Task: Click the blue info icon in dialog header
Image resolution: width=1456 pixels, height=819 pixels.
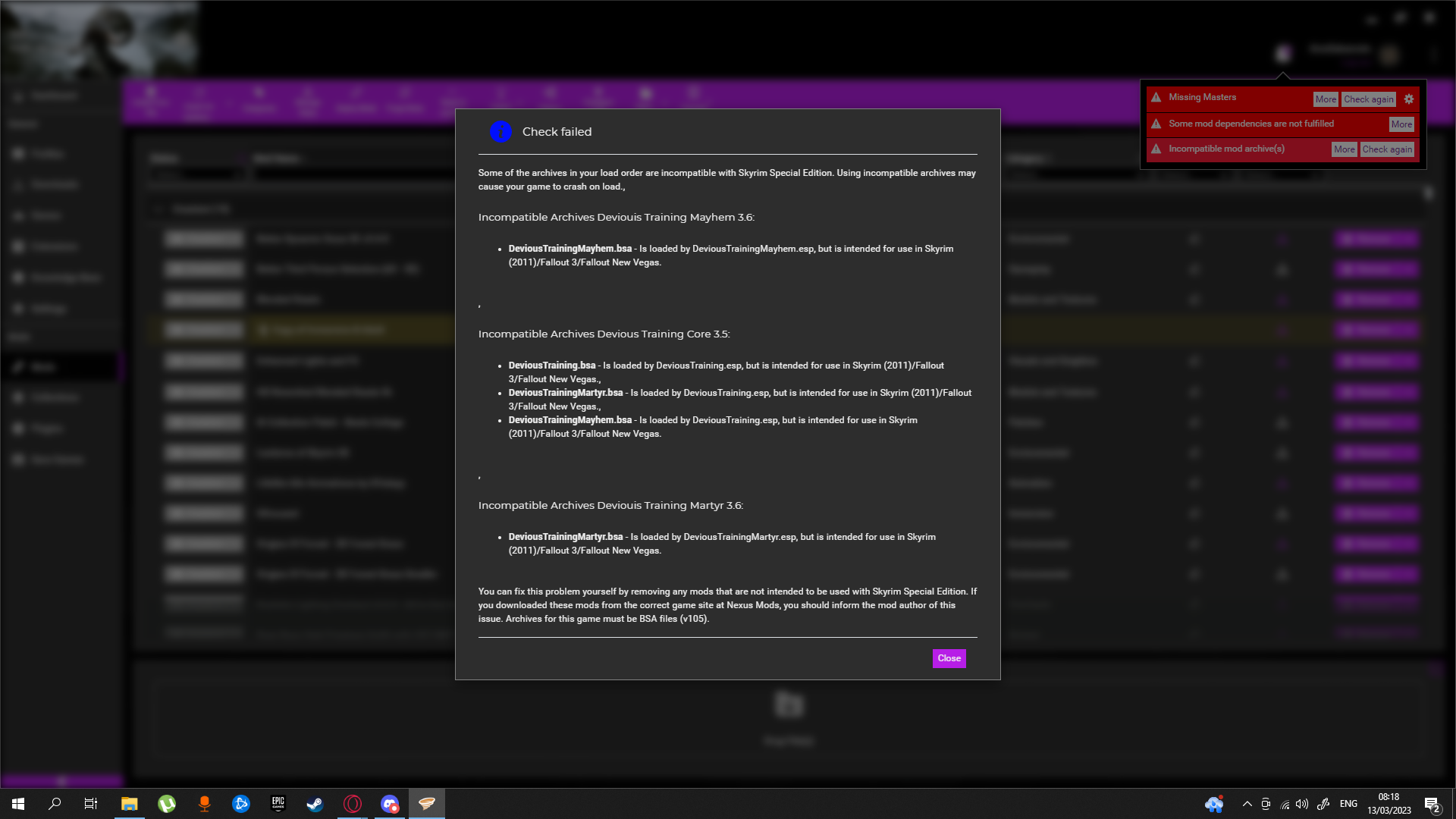Action: point(500,132)
